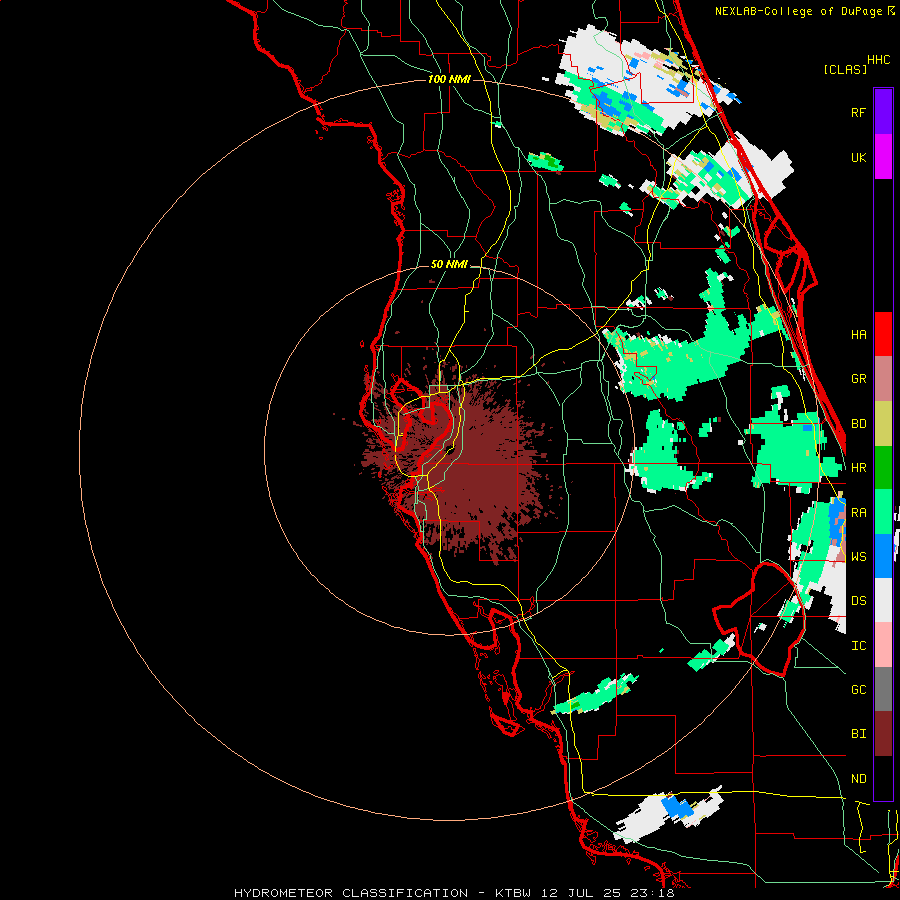Click the "HHC" product label
The width and height of the screenshot is (900, 900).
point(878,60)
